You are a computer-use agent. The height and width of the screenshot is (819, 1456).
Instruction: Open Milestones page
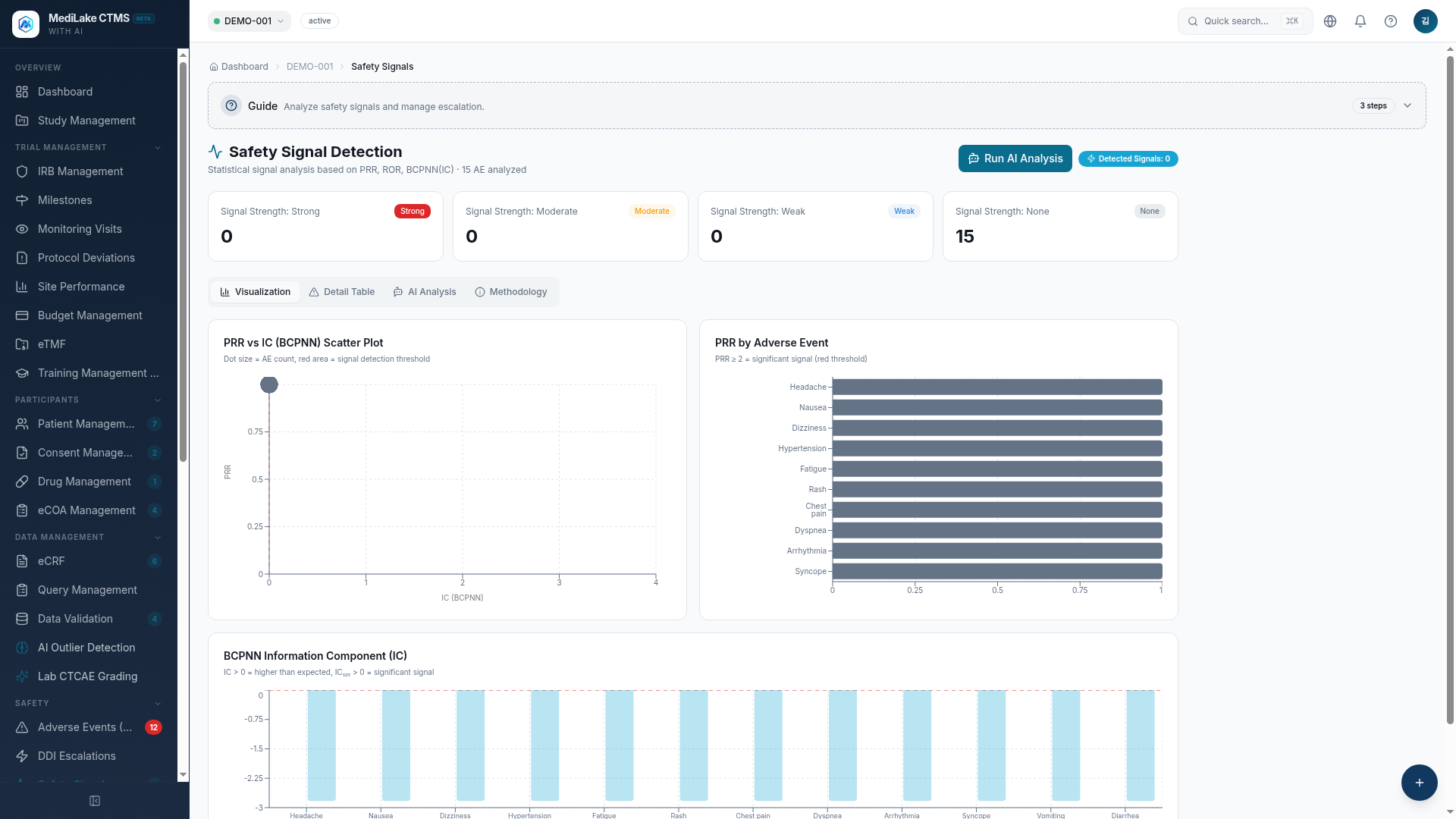[x=89, y=200]
